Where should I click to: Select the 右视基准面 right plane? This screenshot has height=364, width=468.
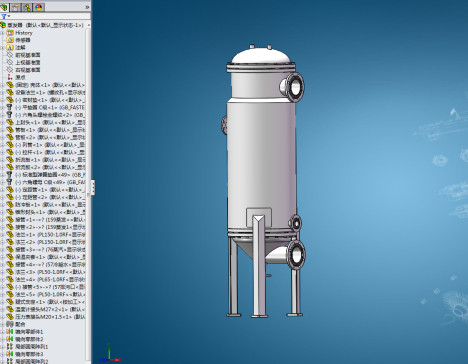click(28, 70)
